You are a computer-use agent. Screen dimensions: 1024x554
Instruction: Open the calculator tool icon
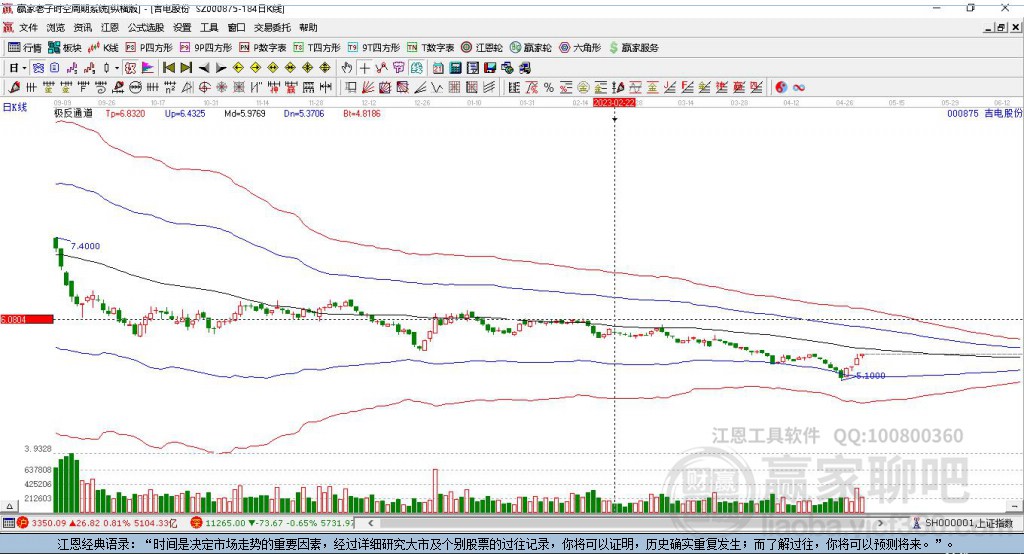click(455, 68)
